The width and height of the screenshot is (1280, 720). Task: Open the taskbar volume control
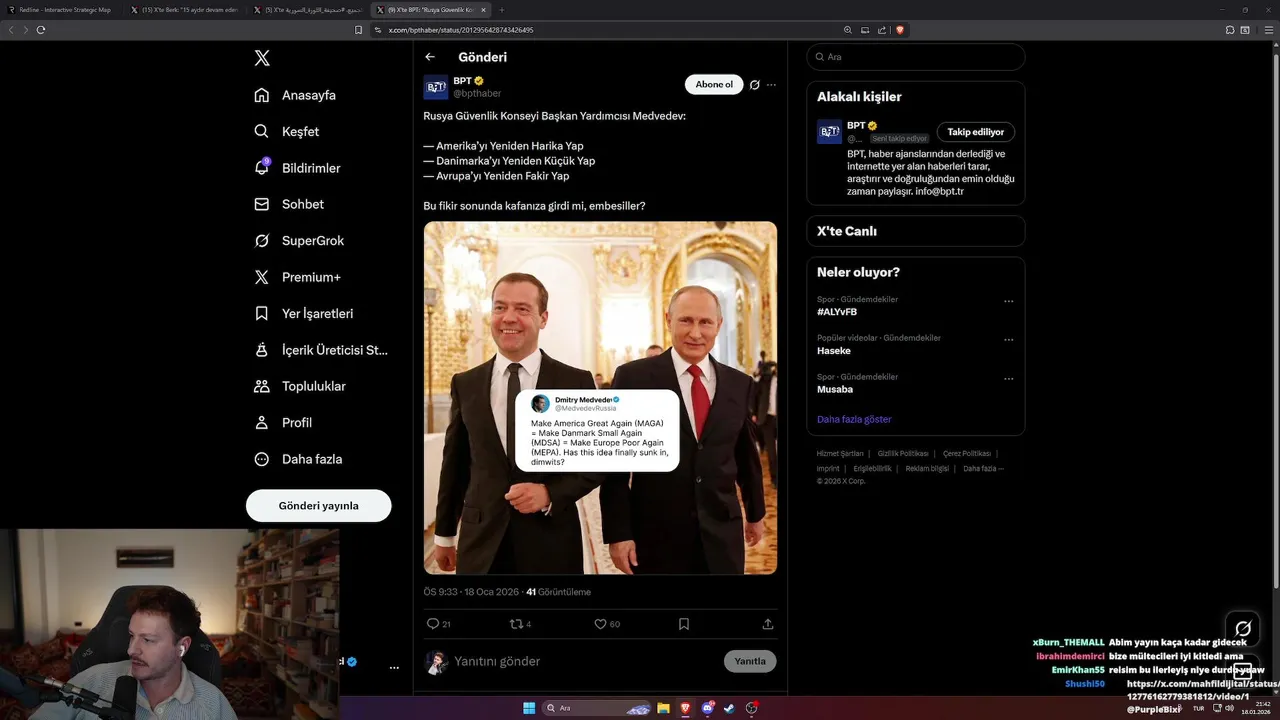tap(1229, 708)
